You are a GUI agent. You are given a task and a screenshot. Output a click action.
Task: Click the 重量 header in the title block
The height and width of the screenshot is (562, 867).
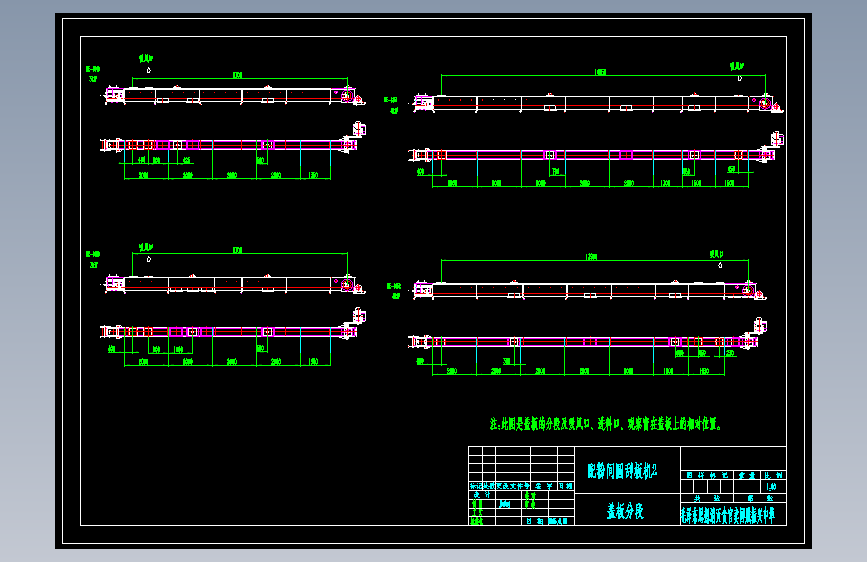coord(747,475)
